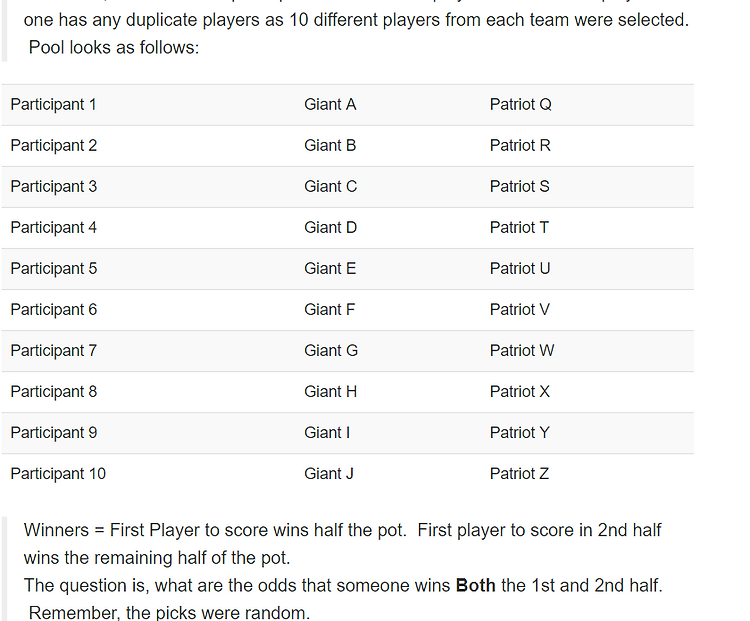The width and height of the screenshot is (750, 621).
Task: Click the Patriot W table cell
Action: click(x=587, y=351)
